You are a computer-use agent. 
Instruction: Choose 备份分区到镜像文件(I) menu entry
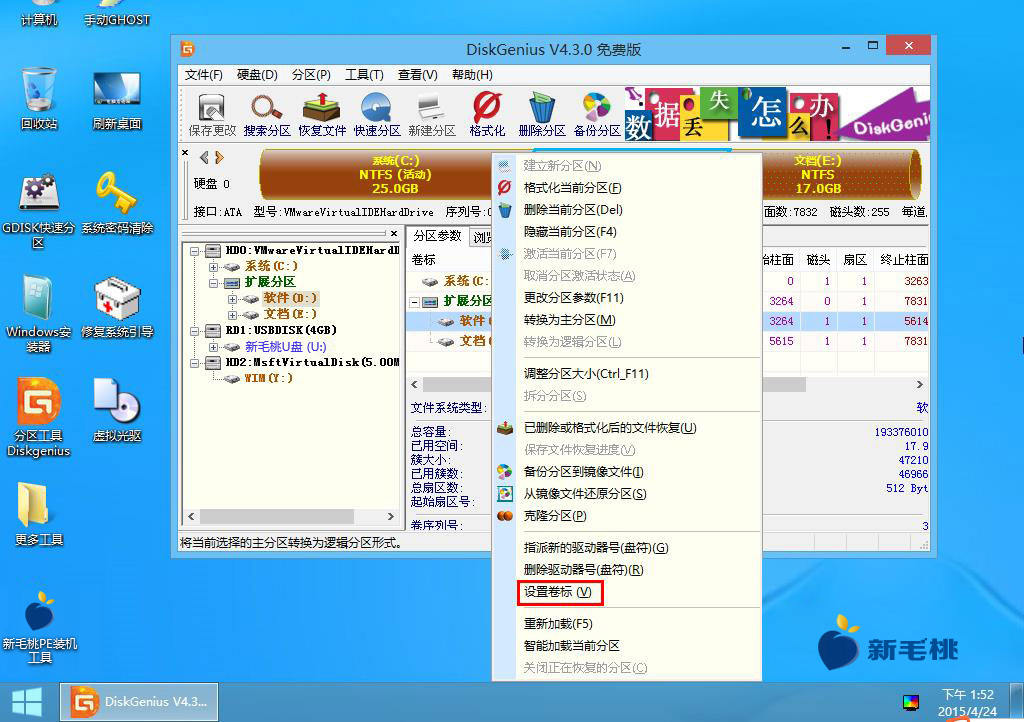point(627,471)
